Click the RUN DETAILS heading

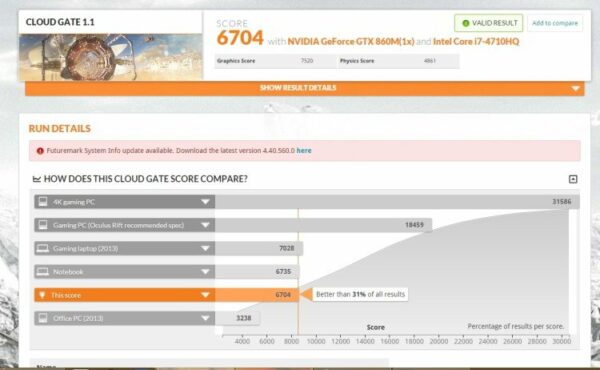pyautogui.click(x=60, y=129)
